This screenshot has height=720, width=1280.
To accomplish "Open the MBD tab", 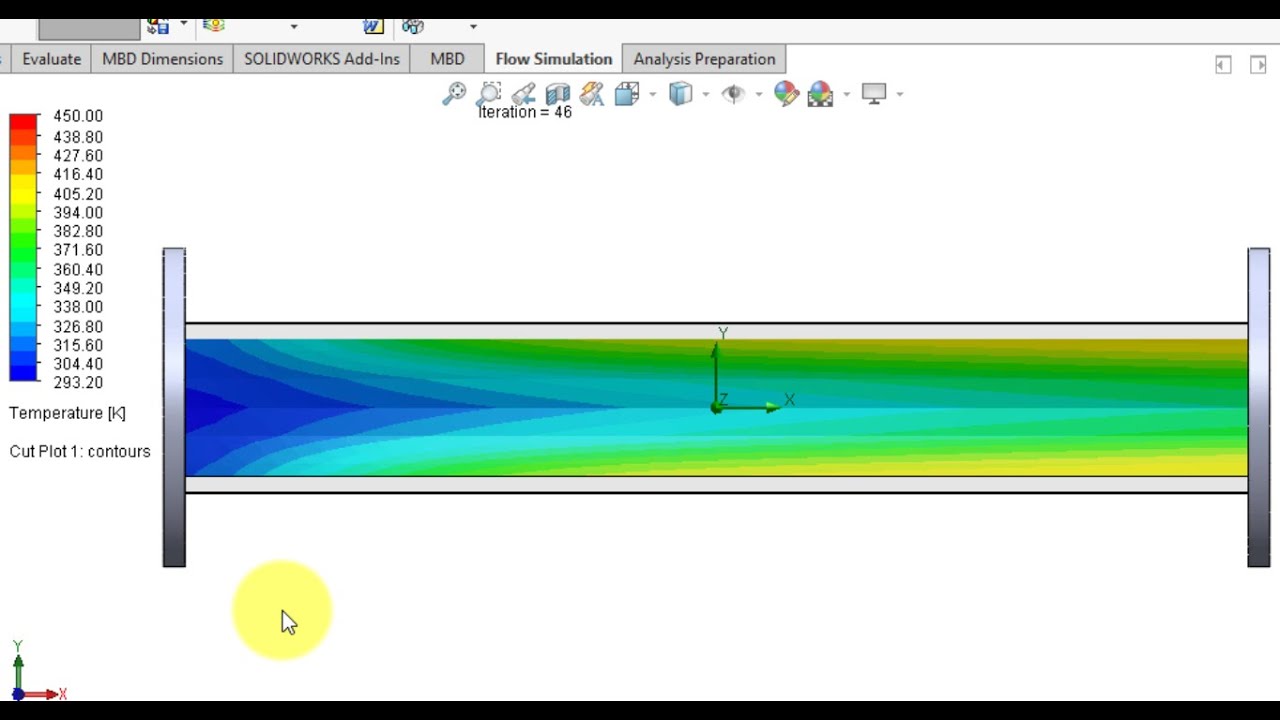I will tap(447, 59).
